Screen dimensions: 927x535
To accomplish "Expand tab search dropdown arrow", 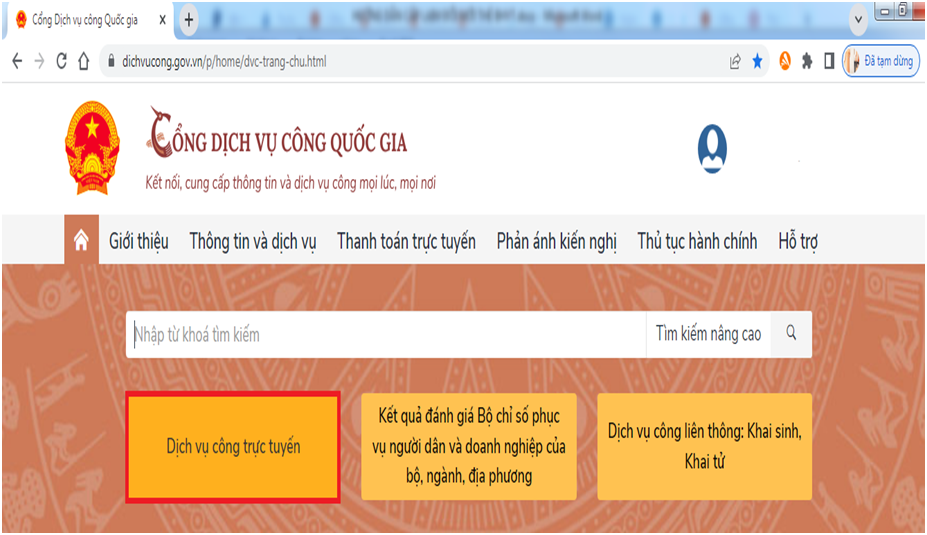I will [x=858, y=20].
